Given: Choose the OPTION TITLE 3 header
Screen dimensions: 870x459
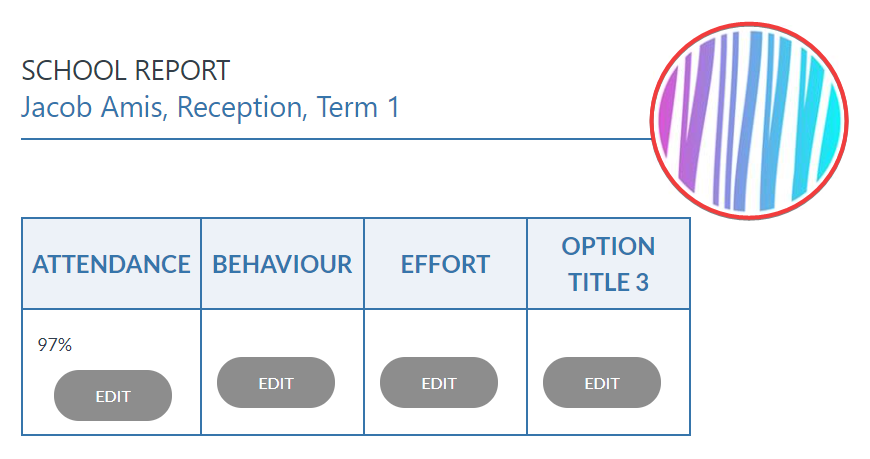Looking at the screenshot, I should (609, 264).
